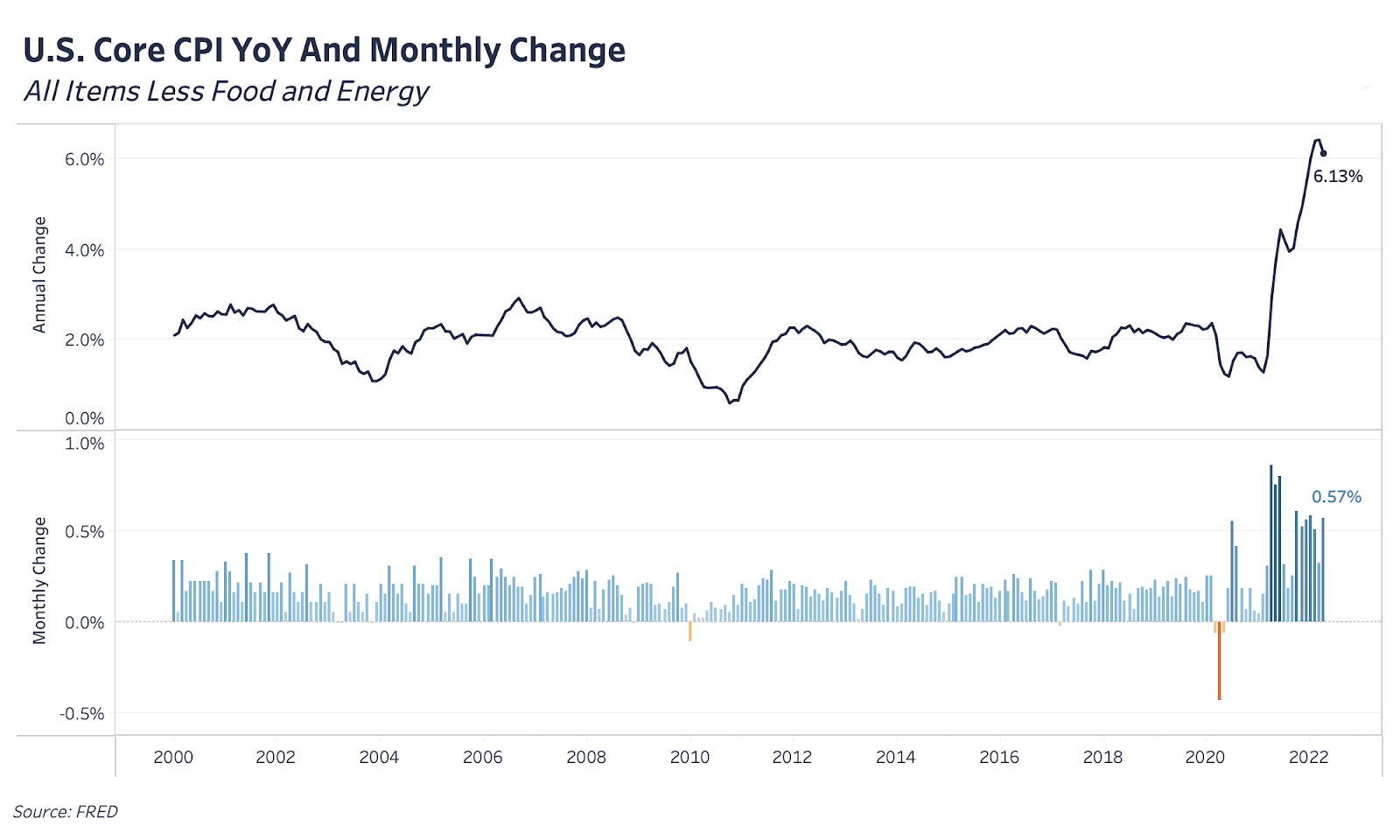Select the 1.0% tick on the monthly axis
1400x840 pixels.
click(84, 444)
